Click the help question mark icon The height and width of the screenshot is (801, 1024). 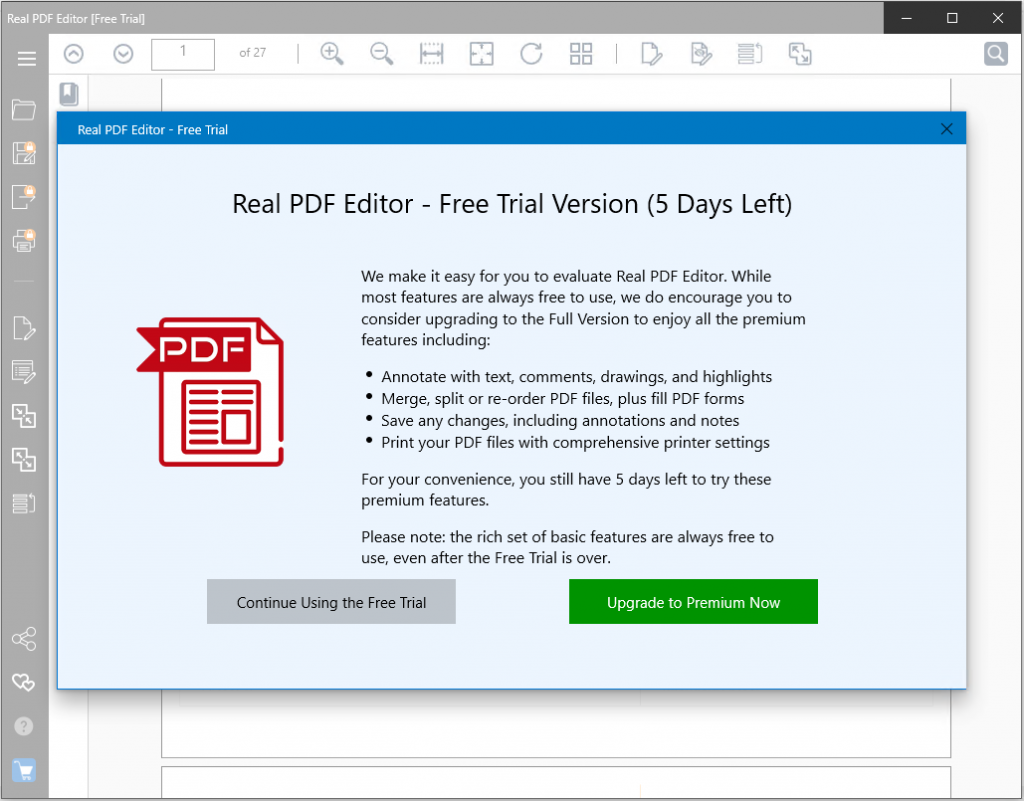tap(24, 726)
